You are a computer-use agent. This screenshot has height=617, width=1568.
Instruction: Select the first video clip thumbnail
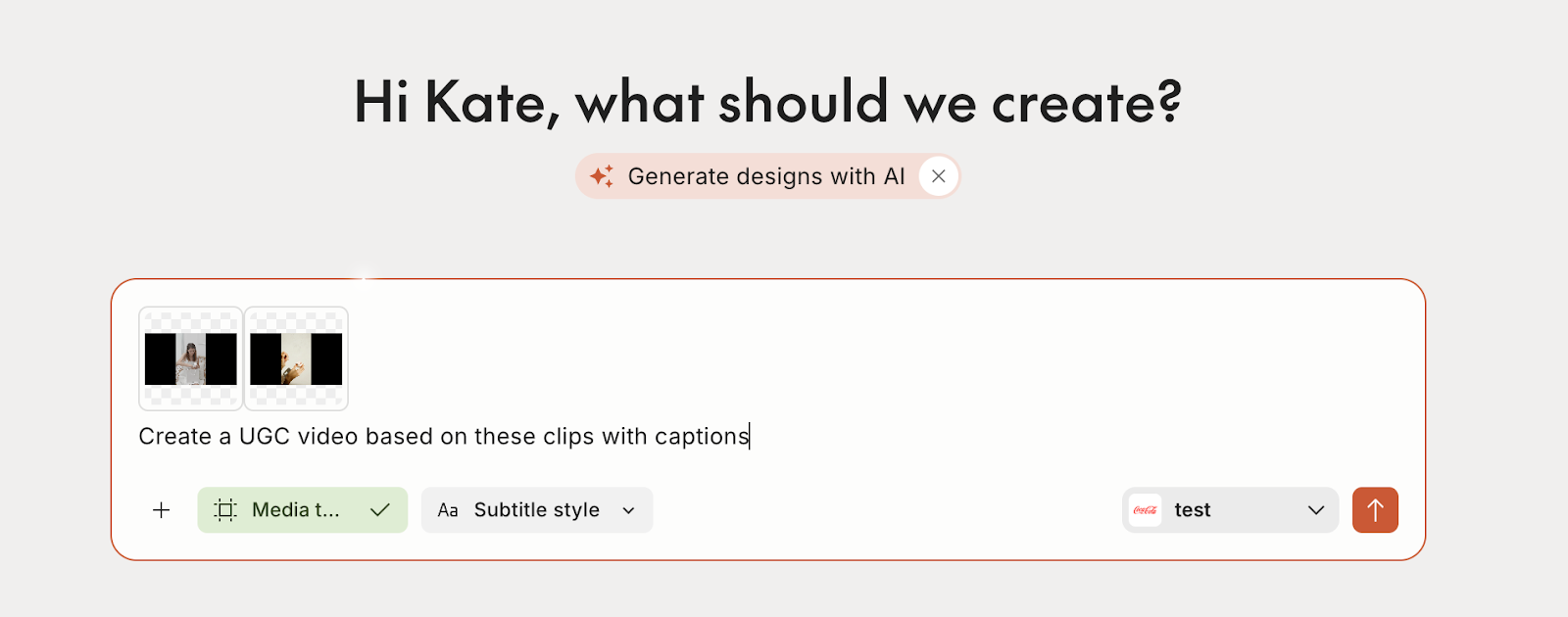pos(191,358)
